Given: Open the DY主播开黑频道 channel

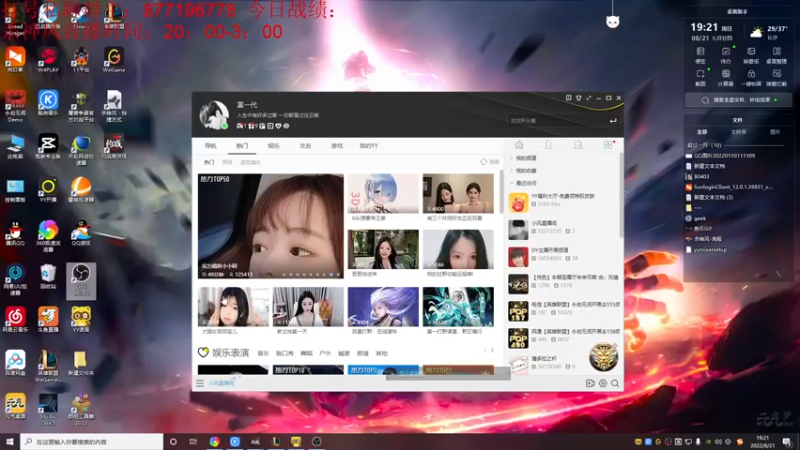Looking at the screenshot, I should (563, 255).
